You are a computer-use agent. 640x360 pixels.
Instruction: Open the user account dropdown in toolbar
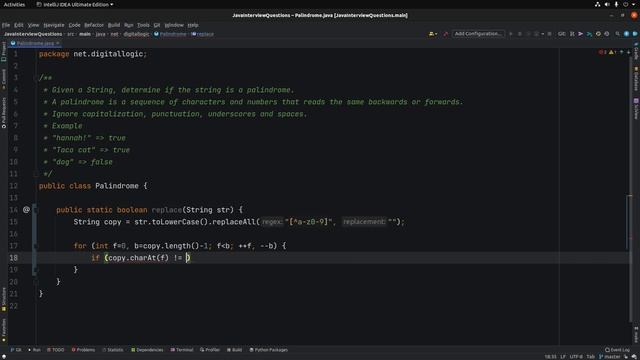pos(433,34)
